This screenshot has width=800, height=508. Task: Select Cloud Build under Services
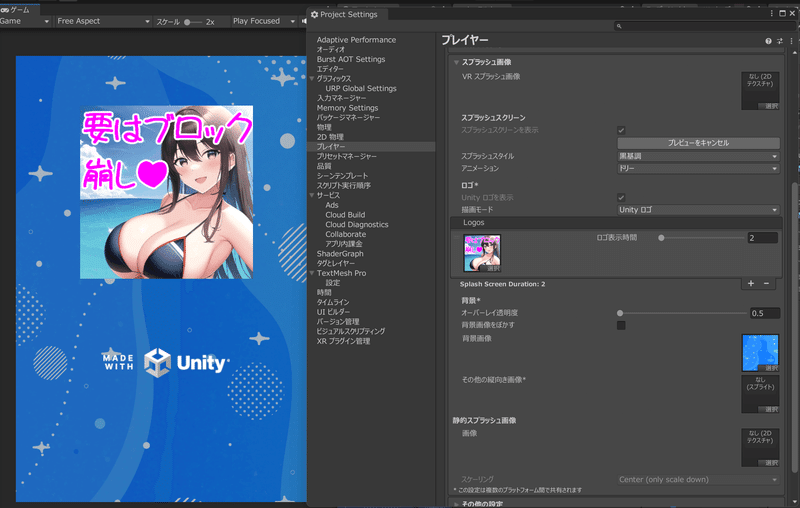[x=345, y=215]
